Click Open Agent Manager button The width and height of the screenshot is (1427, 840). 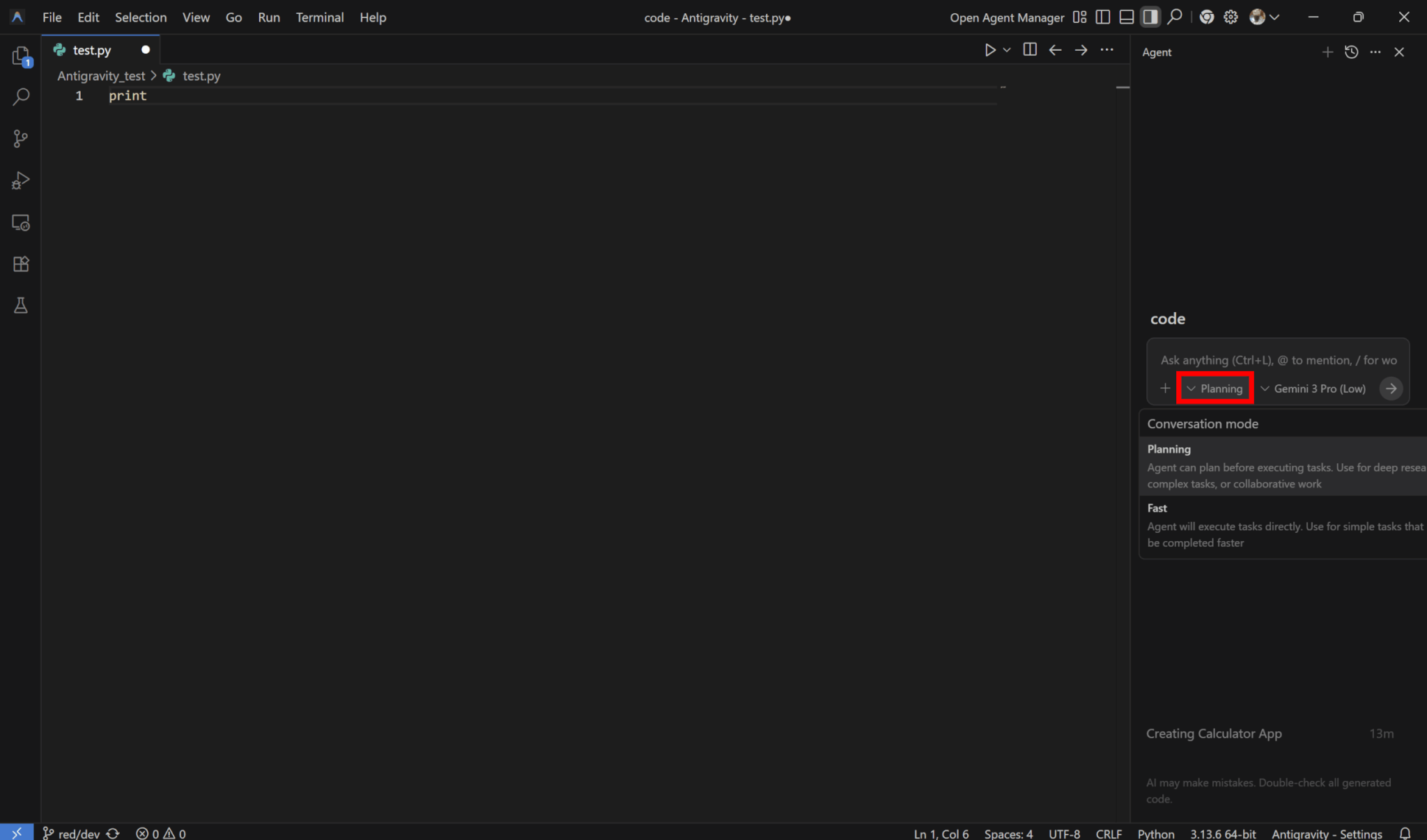point(1006,17)
